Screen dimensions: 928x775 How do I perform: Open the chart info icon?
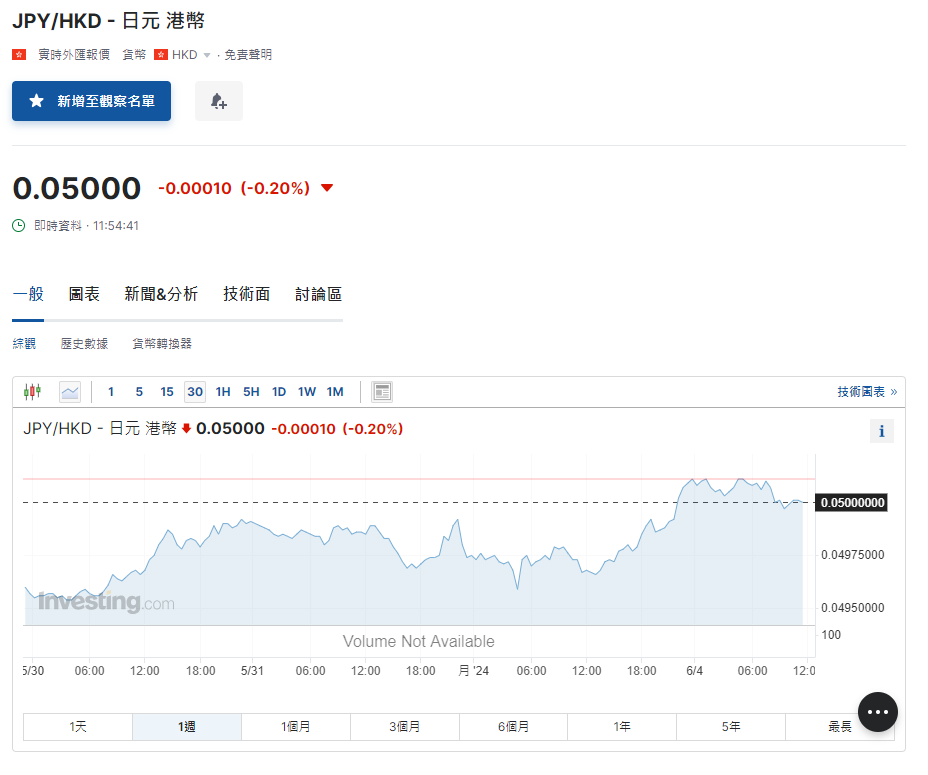click(x=881, y=432)
